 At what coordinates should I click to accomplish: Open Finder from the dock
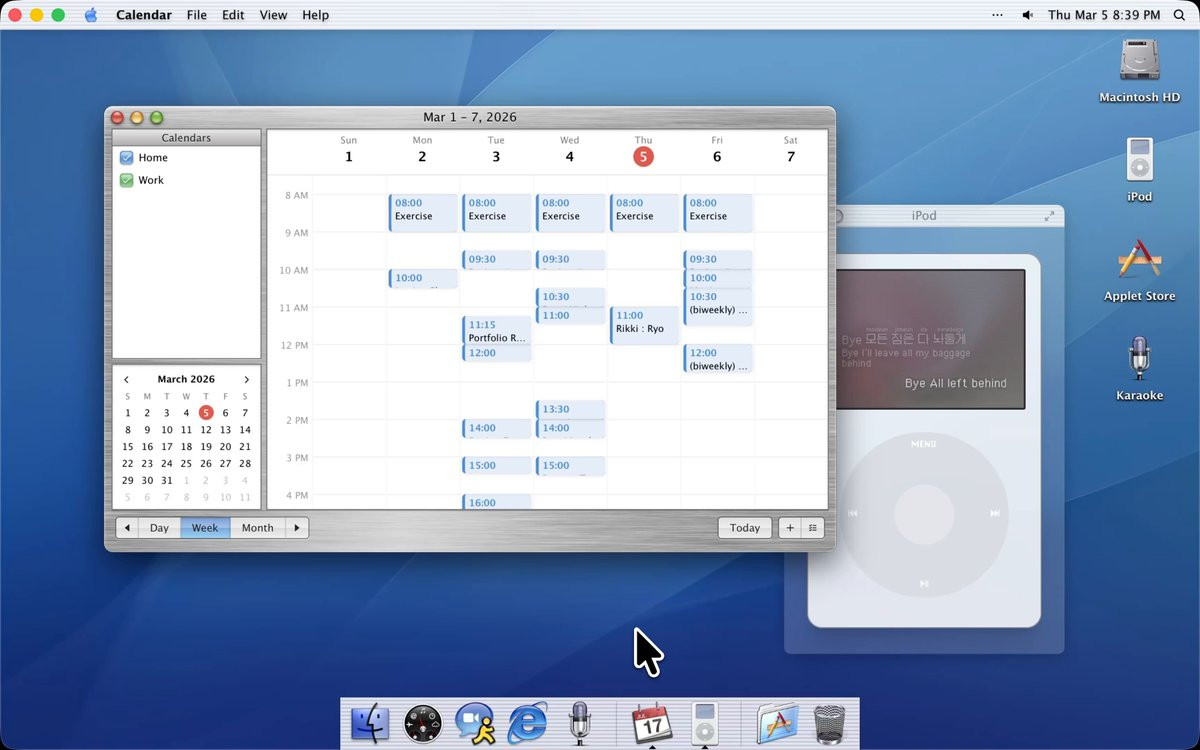(371, 723)
